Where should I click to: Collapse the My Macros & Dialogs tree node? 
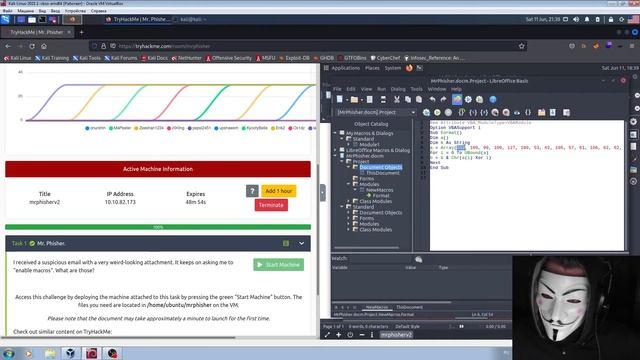click(336, 133)
